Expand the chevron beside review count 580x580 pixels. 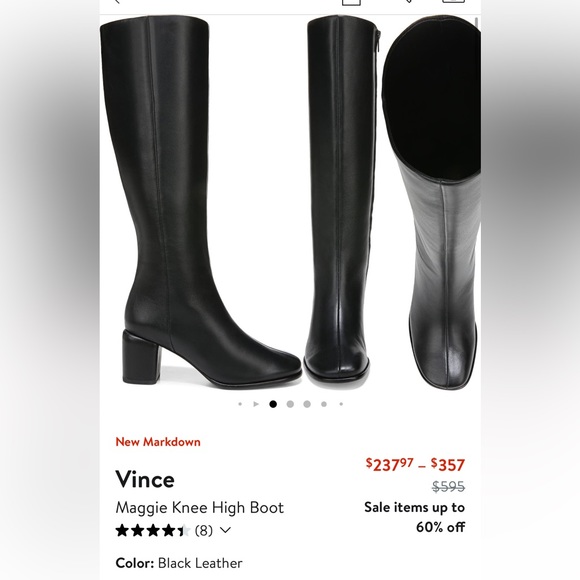[x=225, y=530]
